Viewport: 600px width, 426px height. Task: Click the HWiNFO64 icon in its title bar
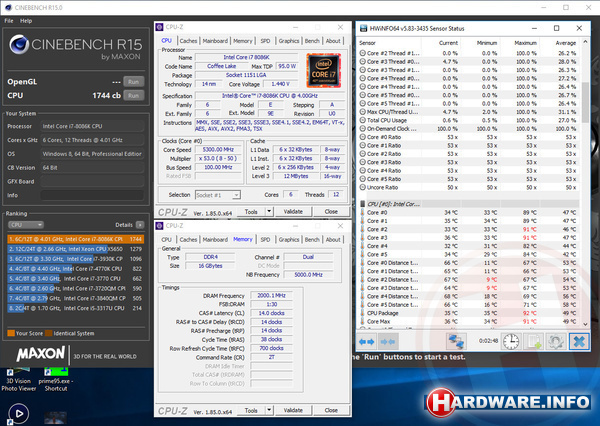pos(363,28)
